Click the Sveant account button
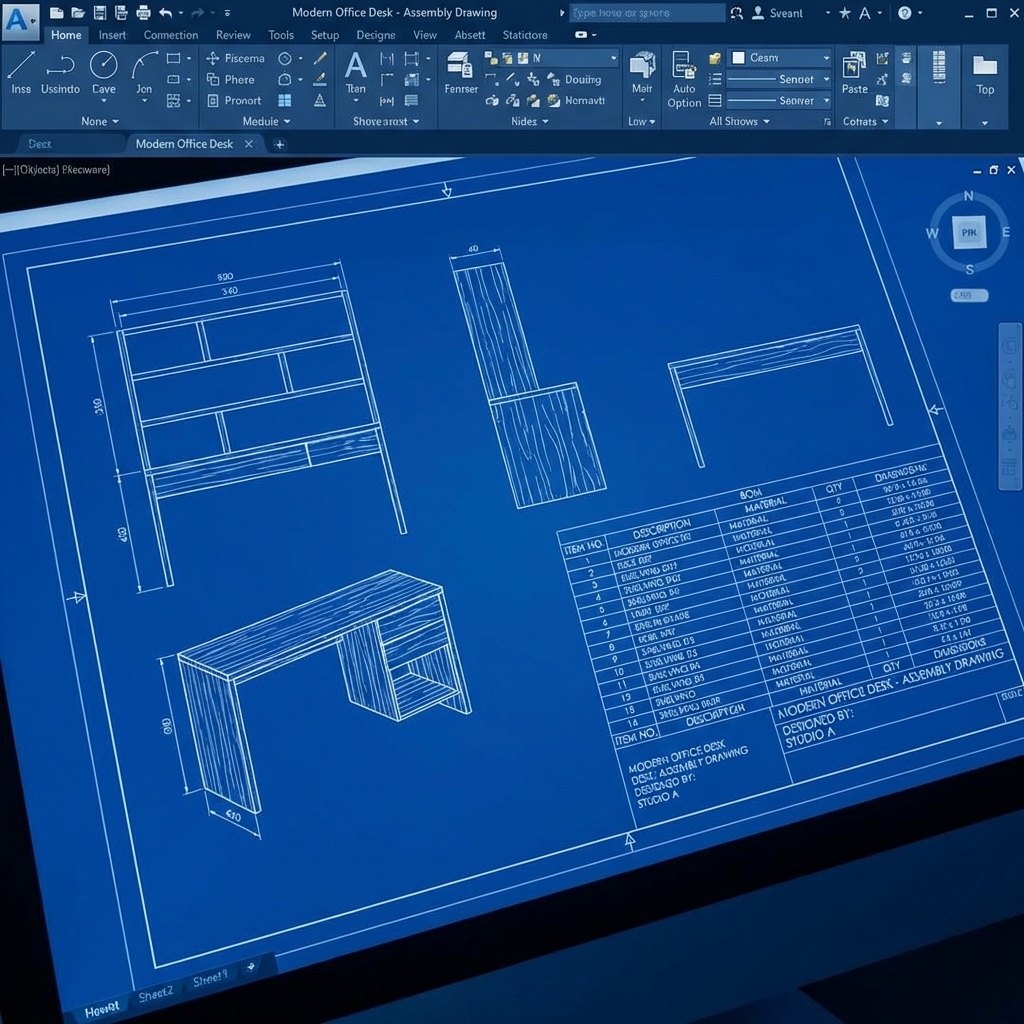The height and width of the screenshot is (1024, 1024). coord(777,13)
